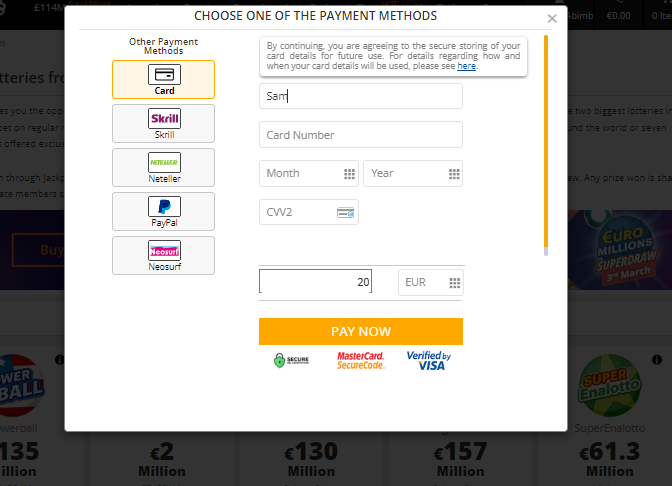
Task: Click the Pay Now button
Action: click(361, 331)
